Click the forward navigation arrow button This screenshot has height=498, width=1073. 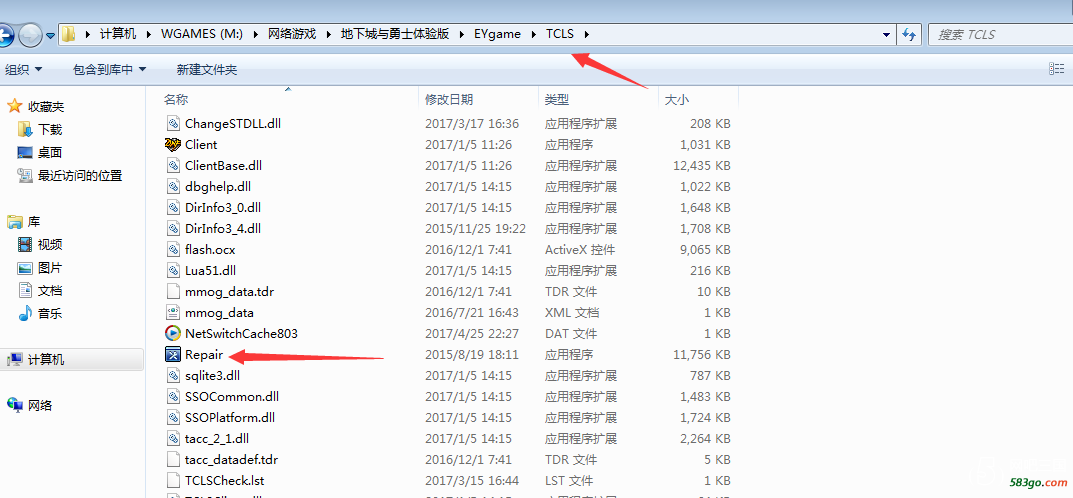pyautogui.click(x=30, y=35)
